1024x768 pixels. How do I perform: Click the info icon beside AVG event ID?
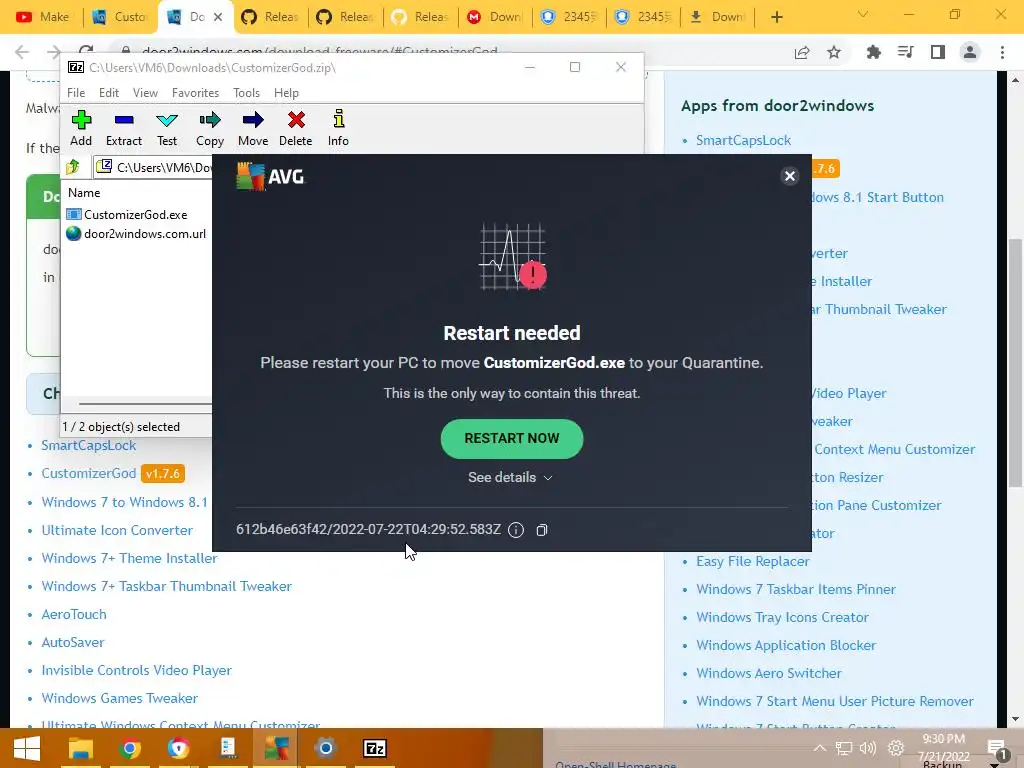(x=516, y=530)
